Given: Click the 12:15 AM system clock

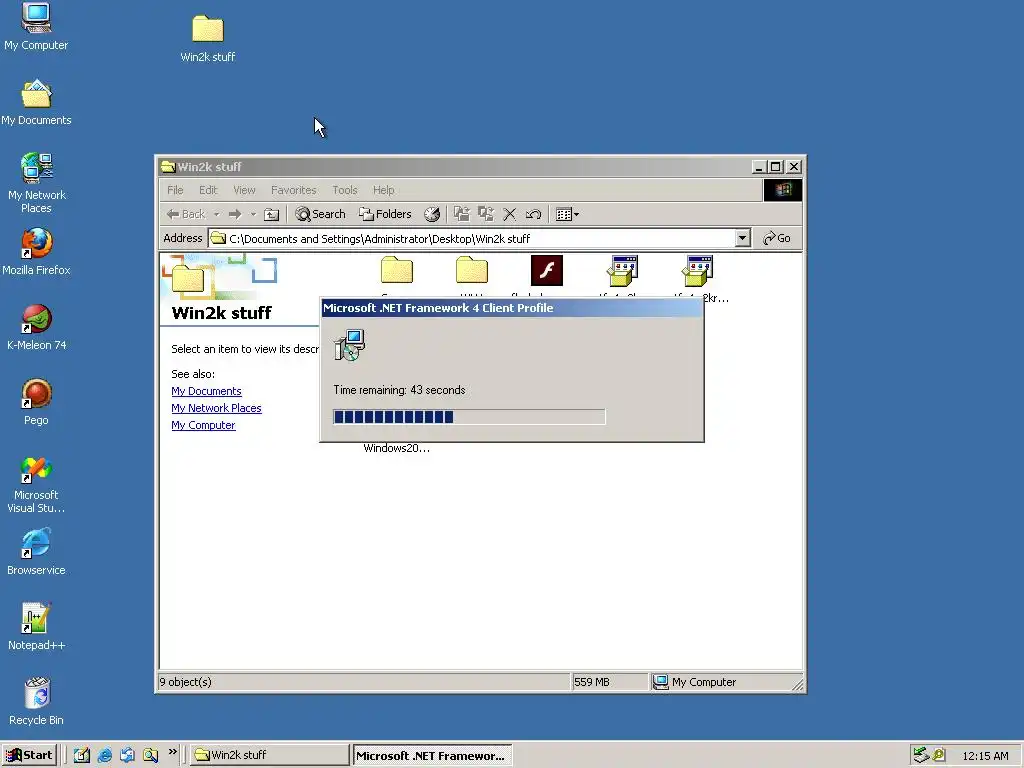Looking at the screenshot, I should point(985,756).
